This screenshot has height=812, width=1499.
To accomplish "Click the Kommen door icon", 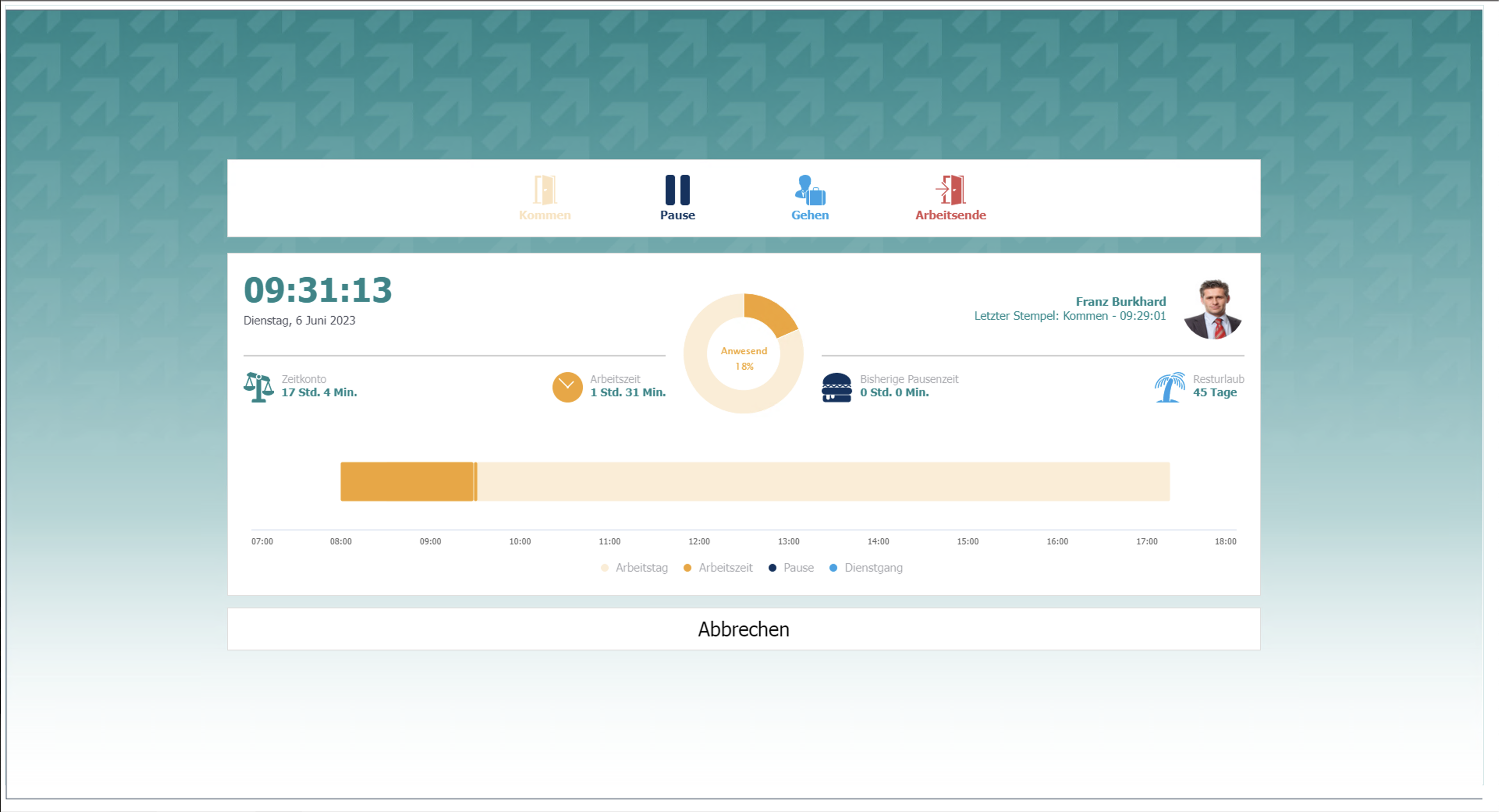I will [545, 190].
